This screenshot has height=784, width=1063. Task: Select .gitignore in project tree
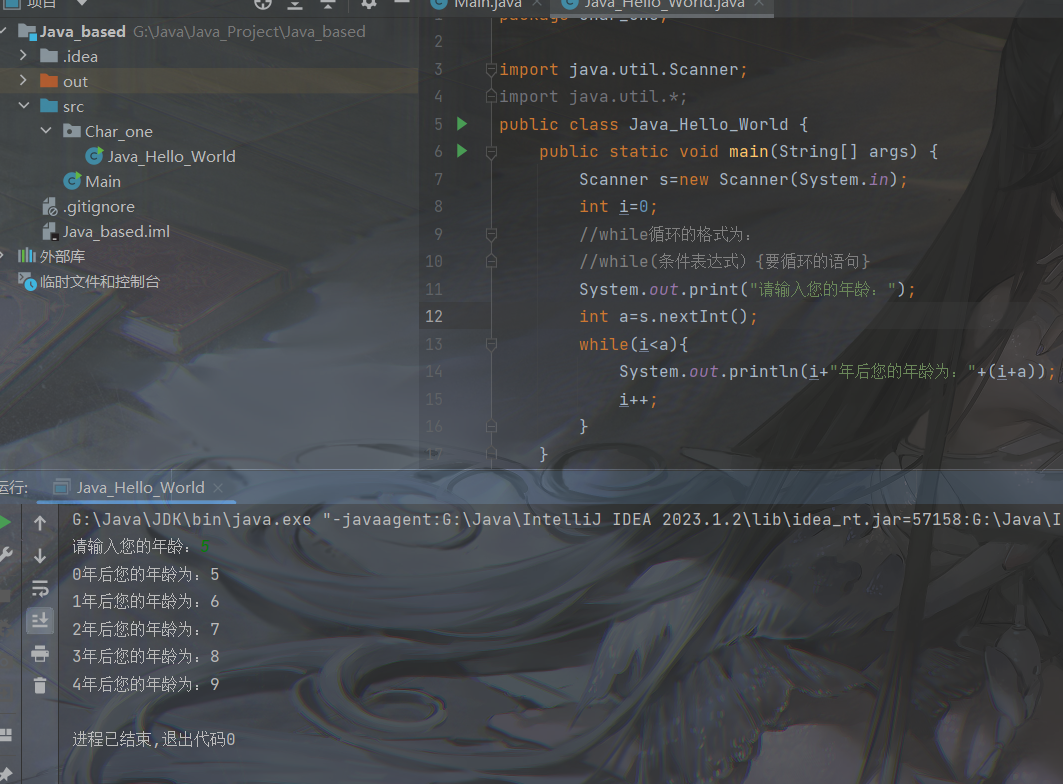pyautogui.click(x=99, y=207)
